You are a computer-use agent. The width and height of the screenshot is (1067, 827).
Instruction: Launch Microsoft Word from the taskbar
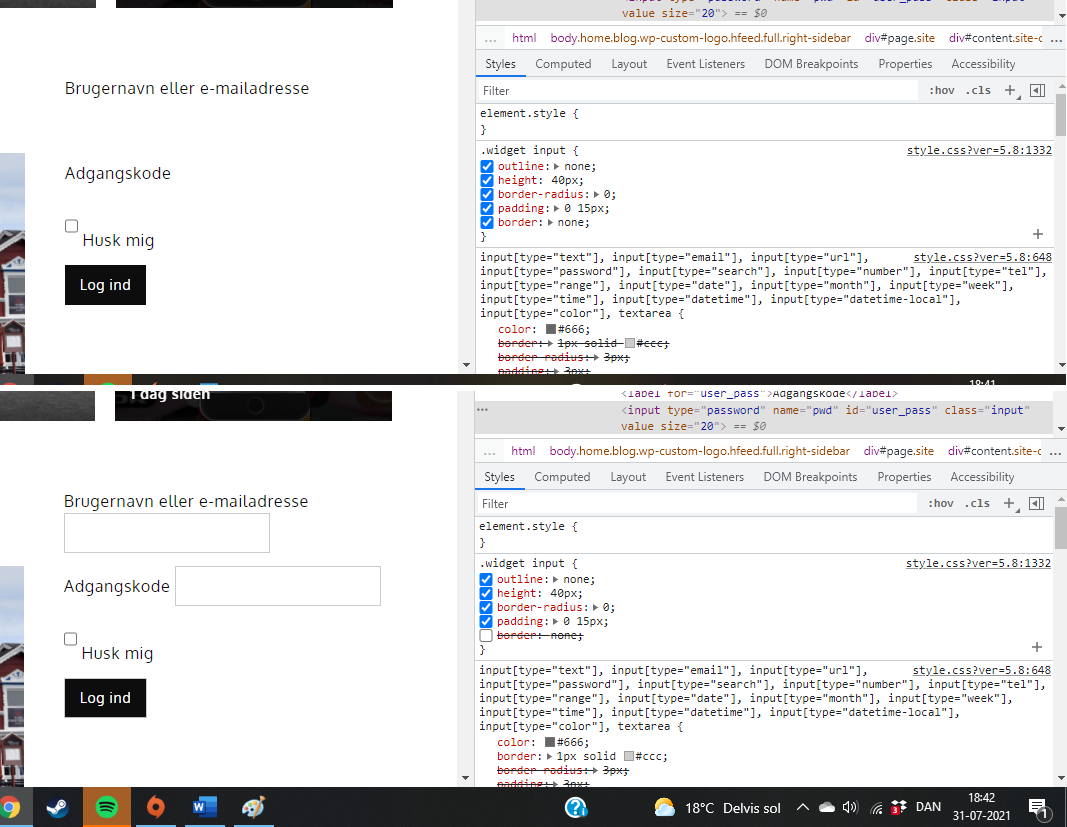[x=204, y=807]
